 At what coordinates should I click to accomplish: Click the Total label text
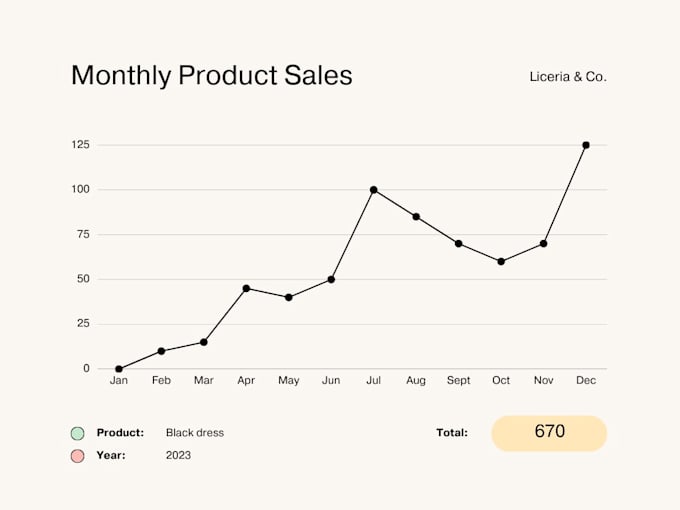(452, 433)
